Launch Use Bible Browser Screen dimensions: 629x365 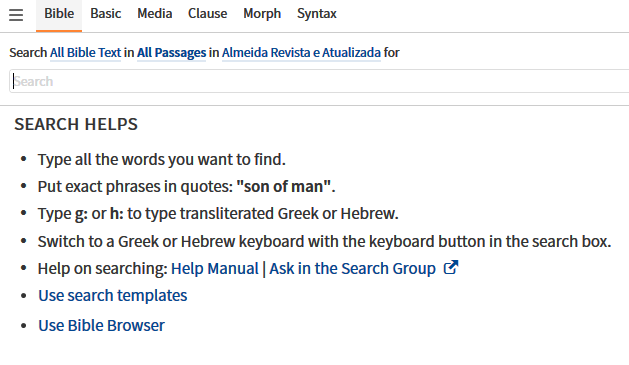pos(101,326)
